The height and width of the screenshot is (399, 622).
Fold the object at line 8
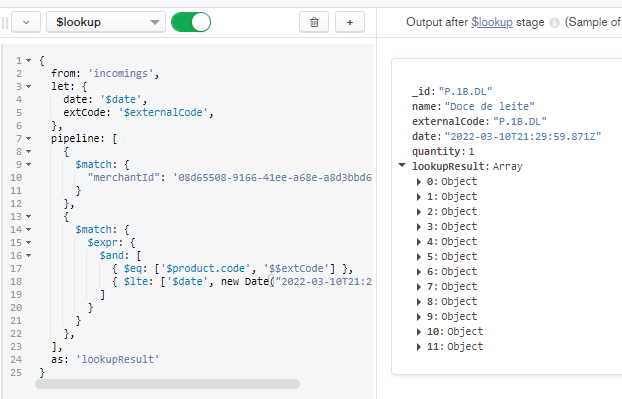pos(29,152)
